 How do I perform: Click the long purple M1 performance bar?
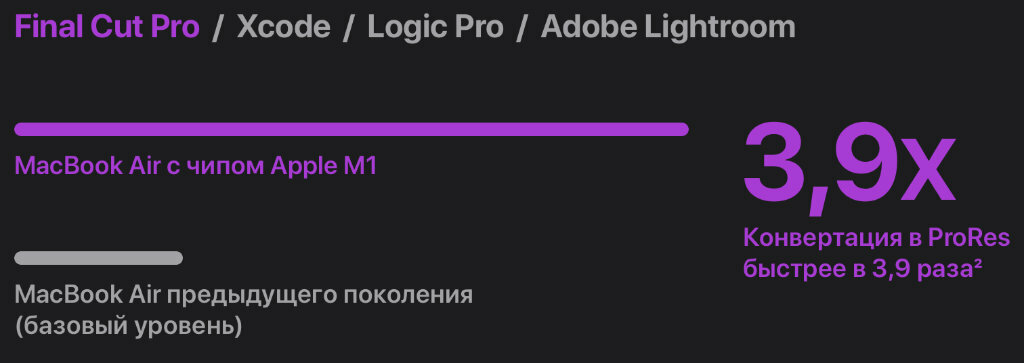(351, 129)
